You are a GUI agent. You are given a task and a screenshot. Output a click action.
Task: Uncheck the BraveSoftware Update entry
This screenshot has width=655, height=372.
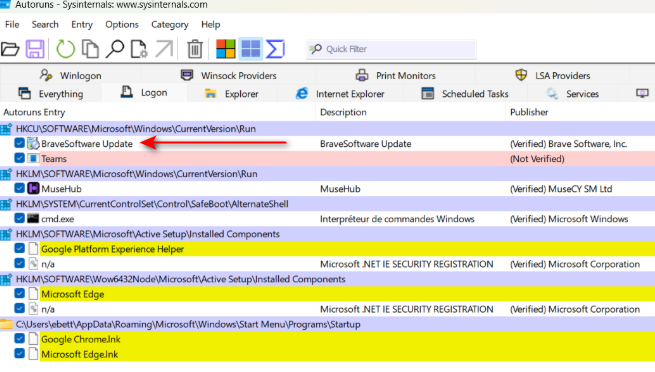(19, 143)
